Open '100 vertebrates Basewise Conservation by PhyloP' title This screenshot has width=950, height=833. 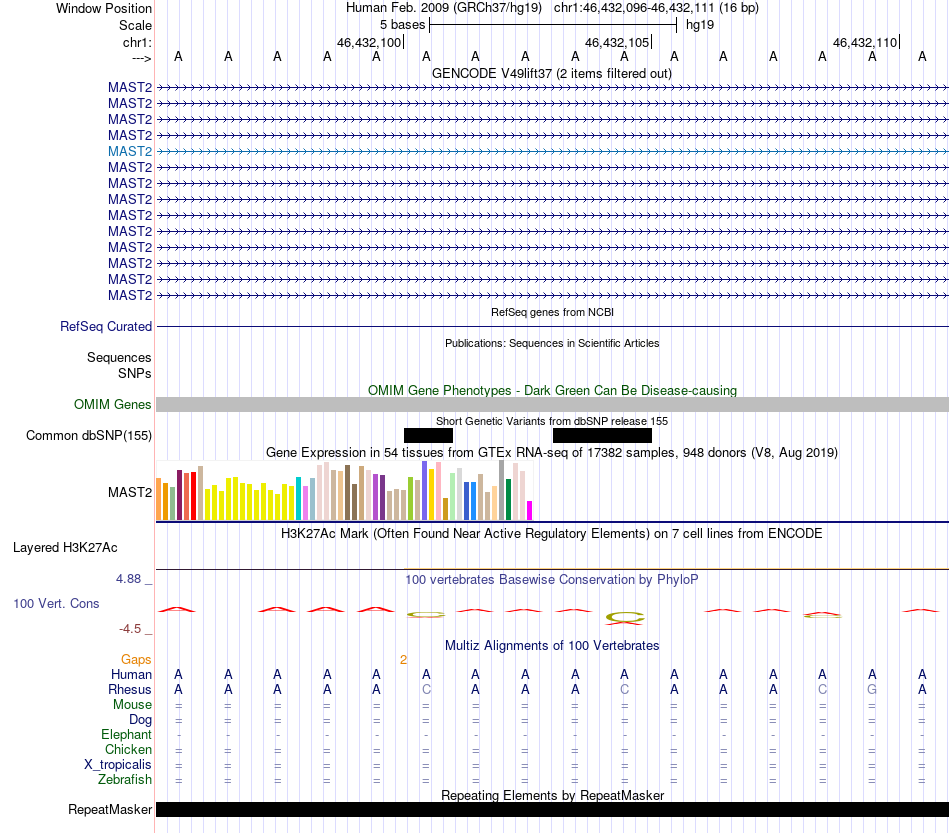click(x=552, y=580)
